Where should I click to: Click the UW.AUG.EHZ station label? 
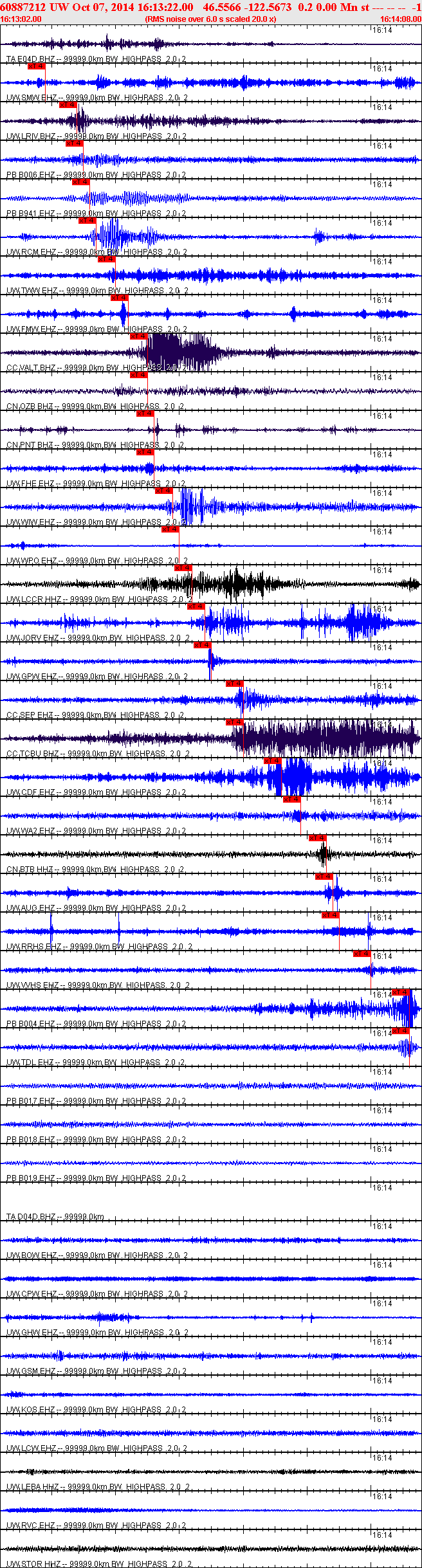[x=31, y=908]
